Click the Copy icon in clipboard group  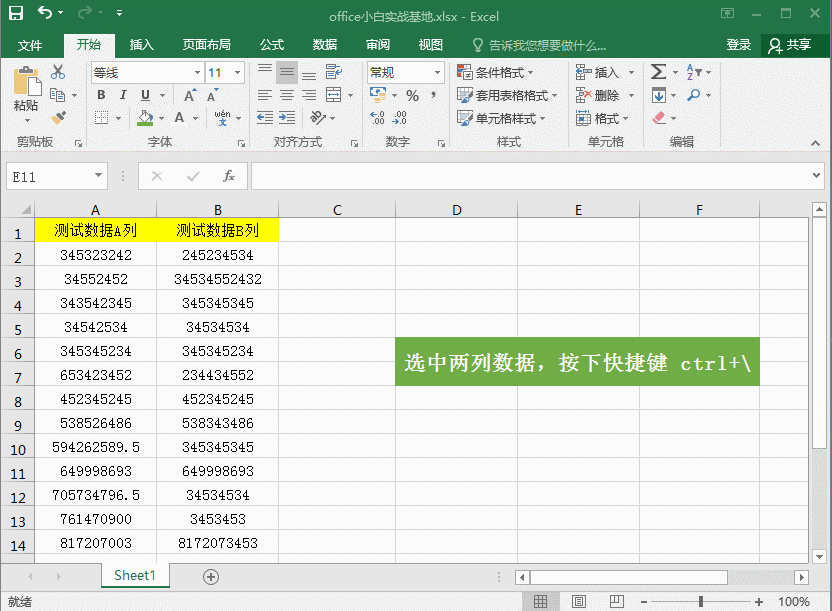[57, 95]
